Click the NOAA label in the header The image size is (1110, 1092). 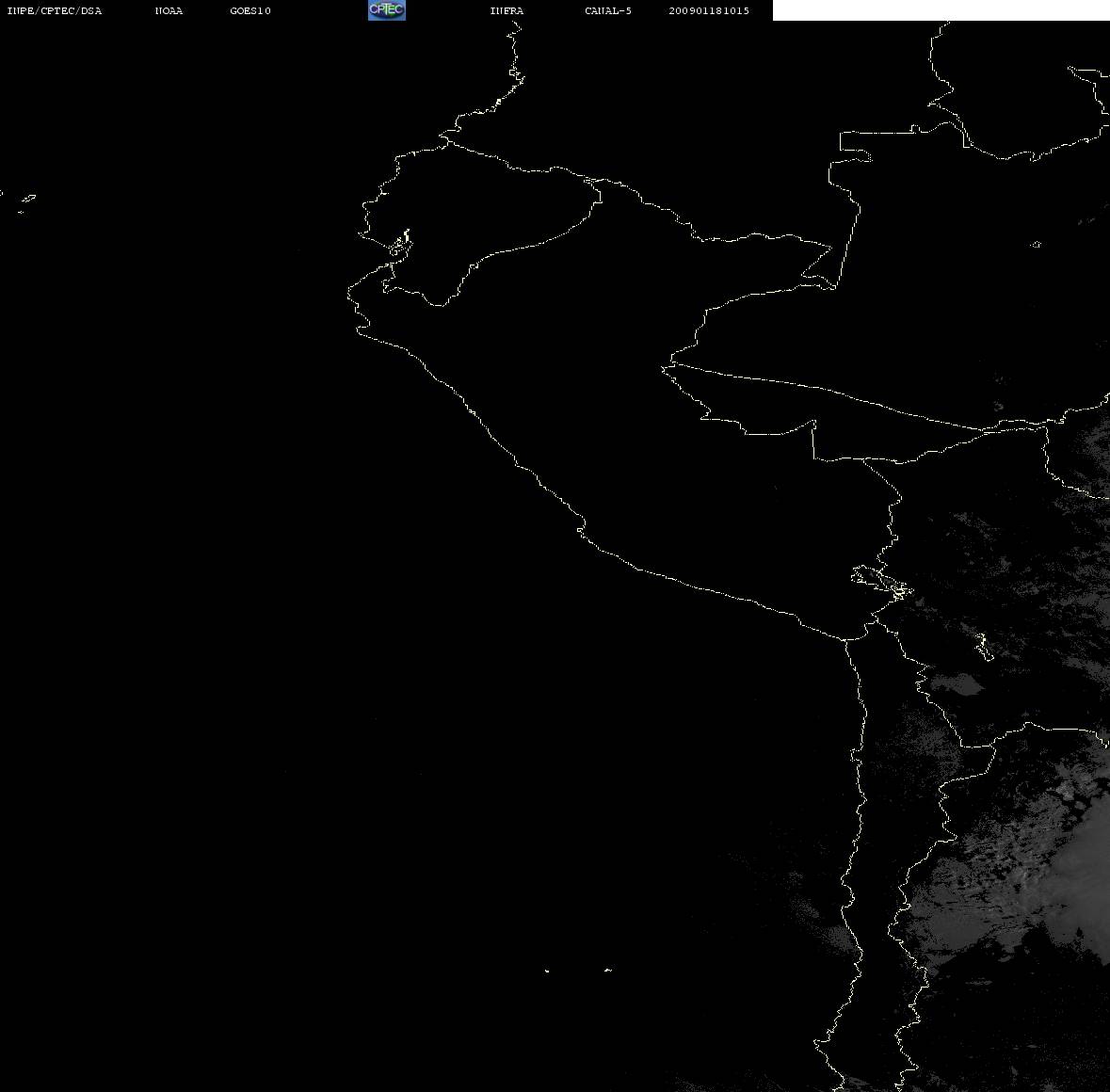(x=169, y=10)
